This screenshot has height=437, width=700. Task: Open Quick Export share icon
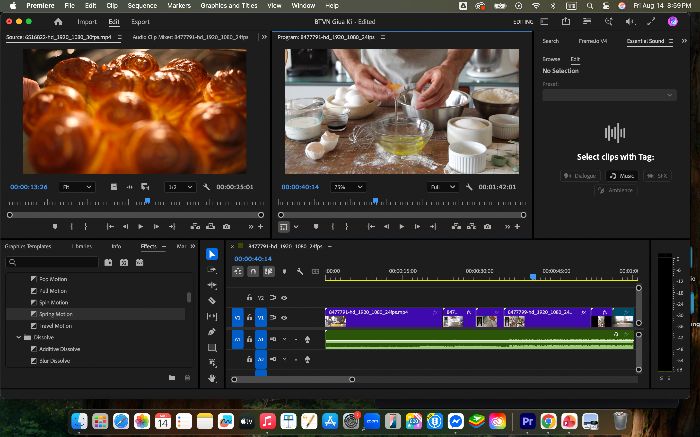click(566, 21)
